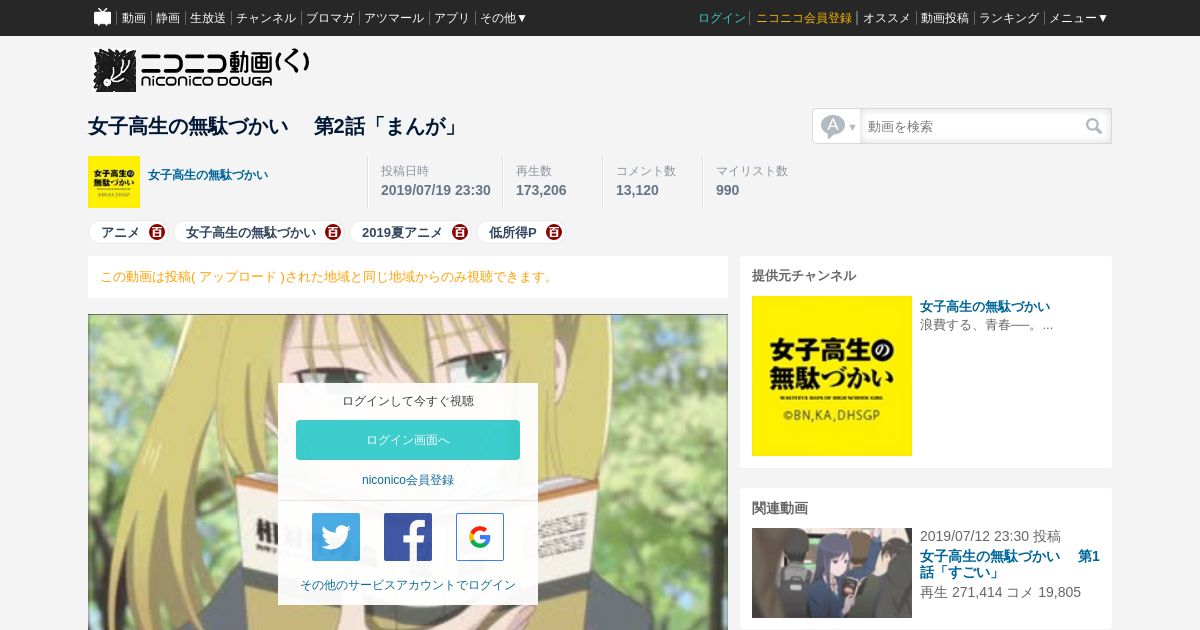Log in with Facebook icon
The width and height of the screenshot is (1200, 630).
pos(408,537)
